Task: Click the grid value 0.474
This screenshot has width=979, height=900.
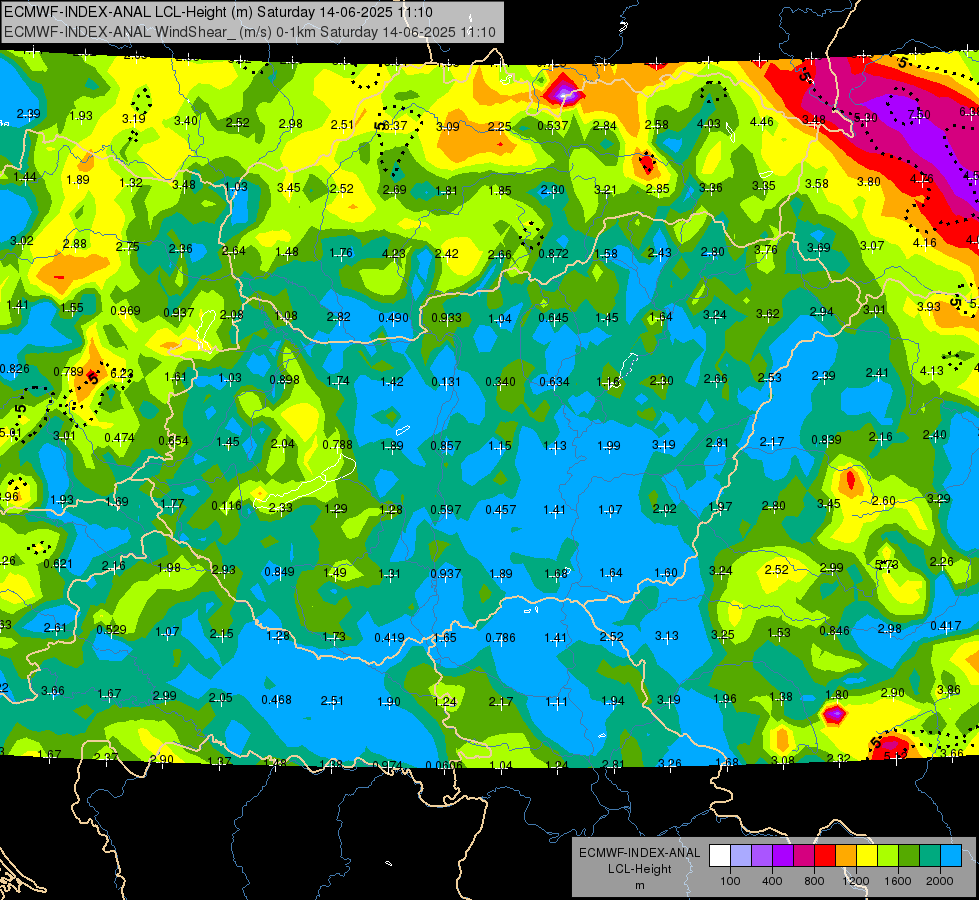Action: click(x=119, y=438)
